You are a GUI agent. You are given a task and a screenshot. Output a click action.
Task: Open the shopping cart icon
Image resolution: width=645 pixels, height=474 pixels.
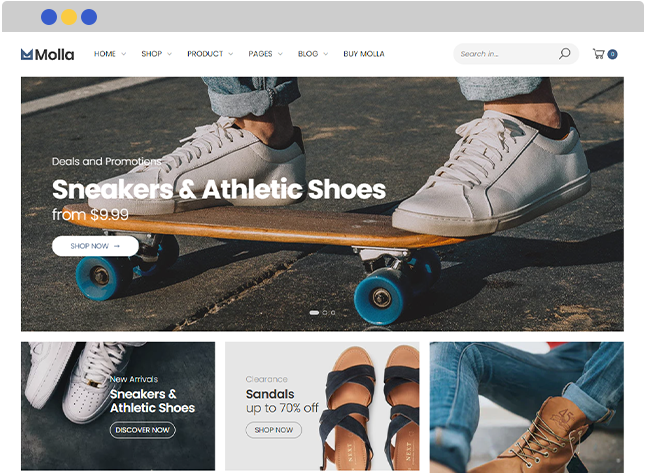click(x=599, y=53)
